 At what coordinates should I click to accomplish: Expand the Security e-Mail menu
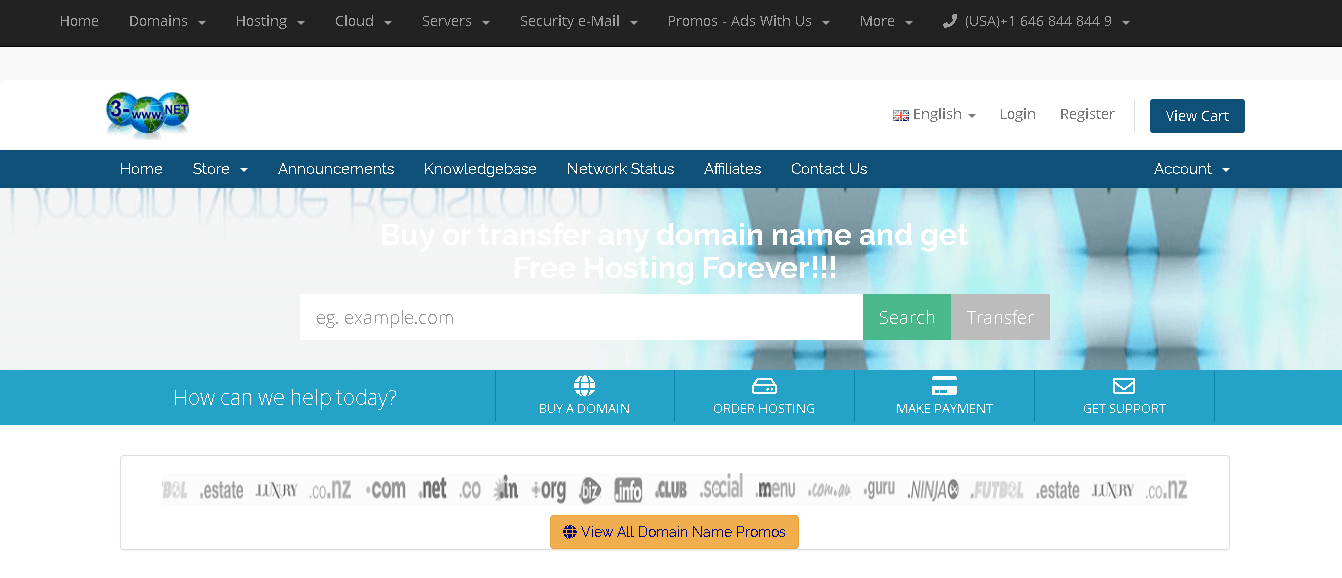[579, 21]
